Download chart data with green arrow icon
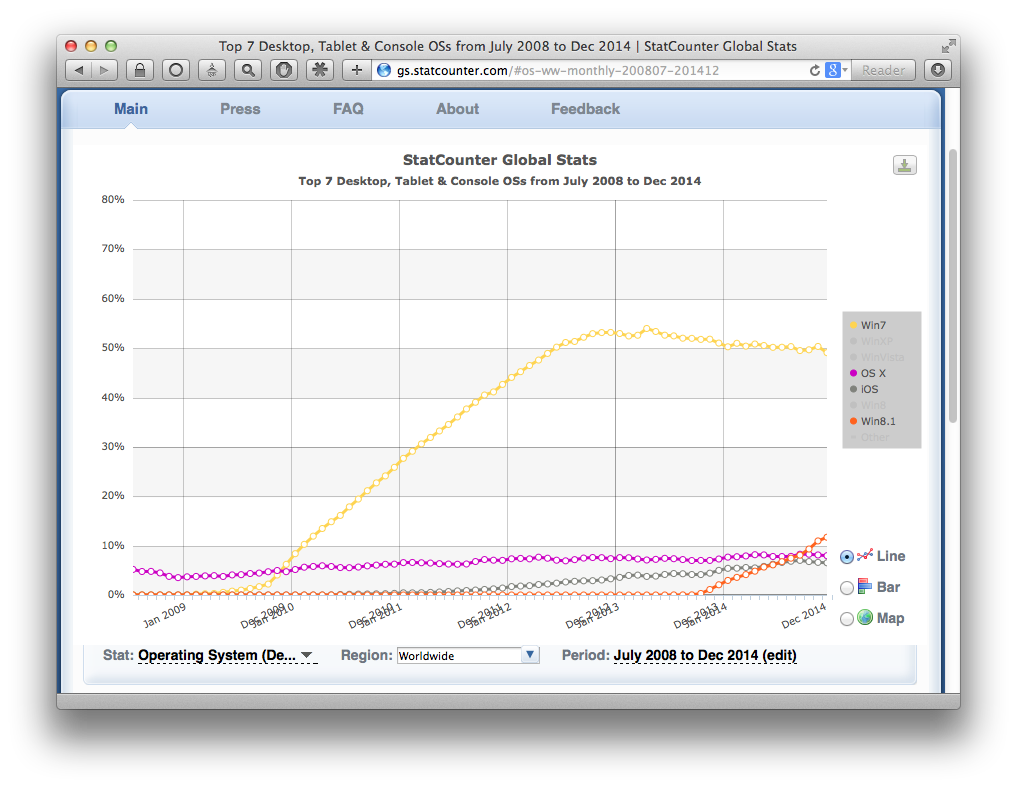 point(905,165)
